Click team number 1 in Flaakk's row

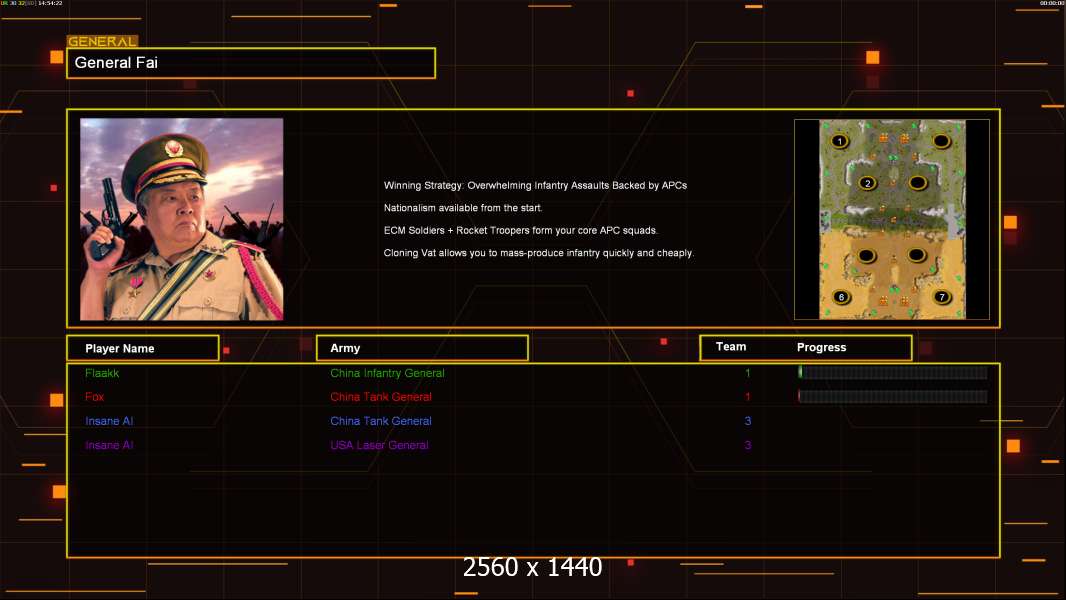coord(748,373)
